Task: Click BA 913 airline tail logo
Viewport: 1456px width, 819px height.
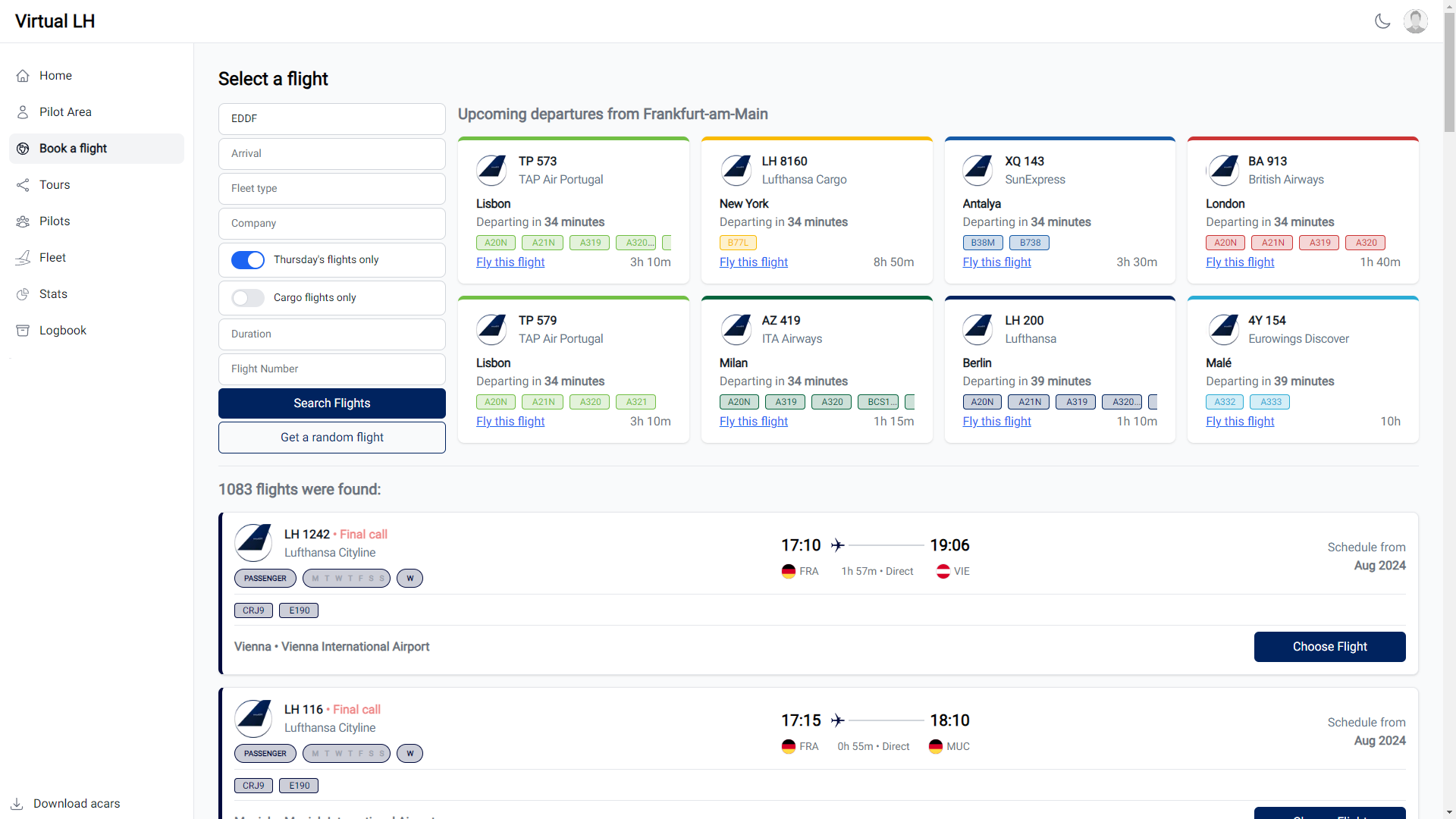Action: [x=1222, y=171]
